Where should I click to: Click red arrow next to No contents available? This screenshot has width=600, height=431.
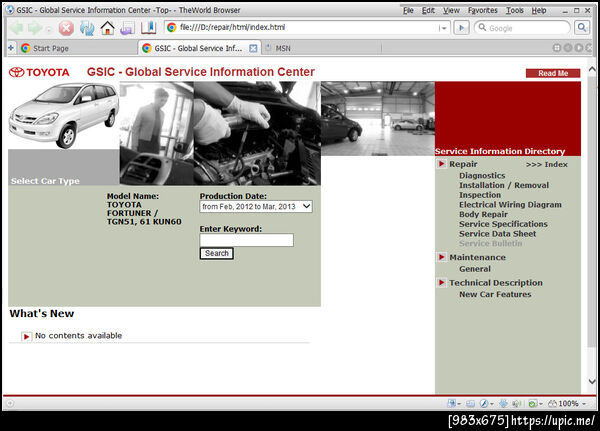[x=26, y=336]
